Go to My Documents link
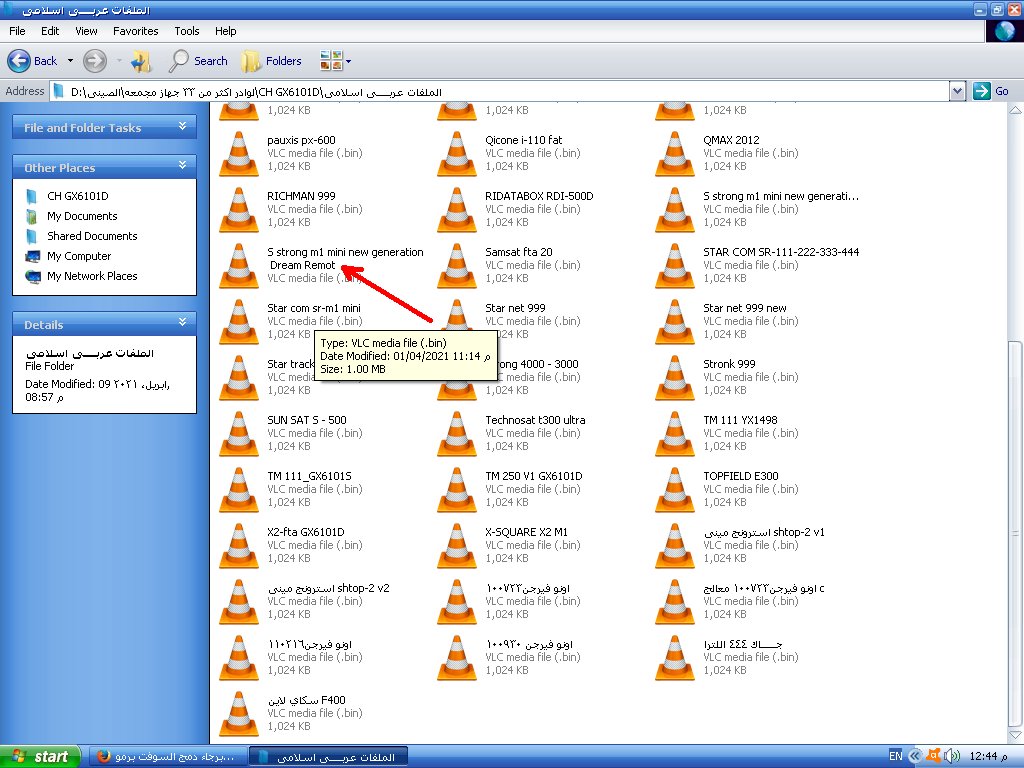This screenshot has width=1024, height=768. (82, 216)
